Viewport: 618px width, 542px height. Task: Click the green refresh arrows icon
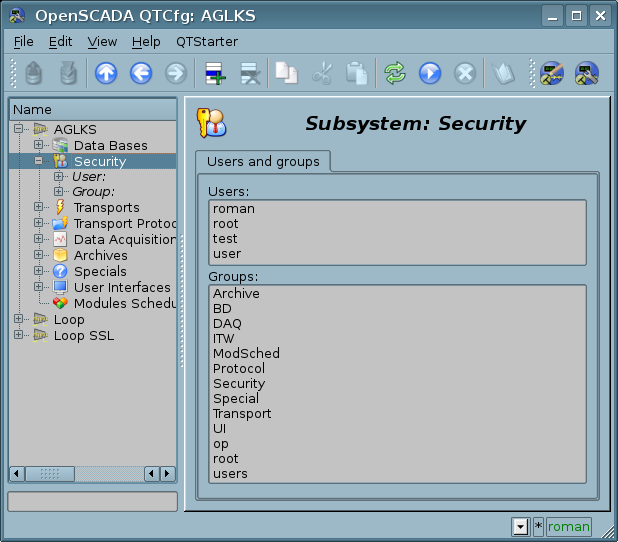(395, 73)
